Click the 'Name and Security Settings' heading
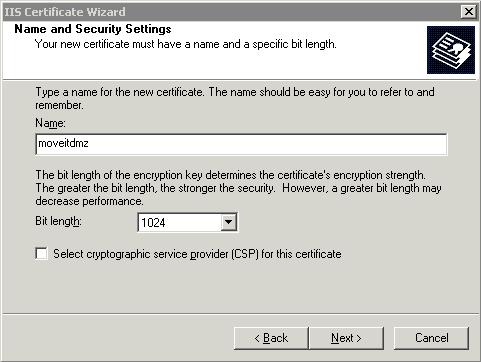The image size is (481, 362). pos(93,29)
